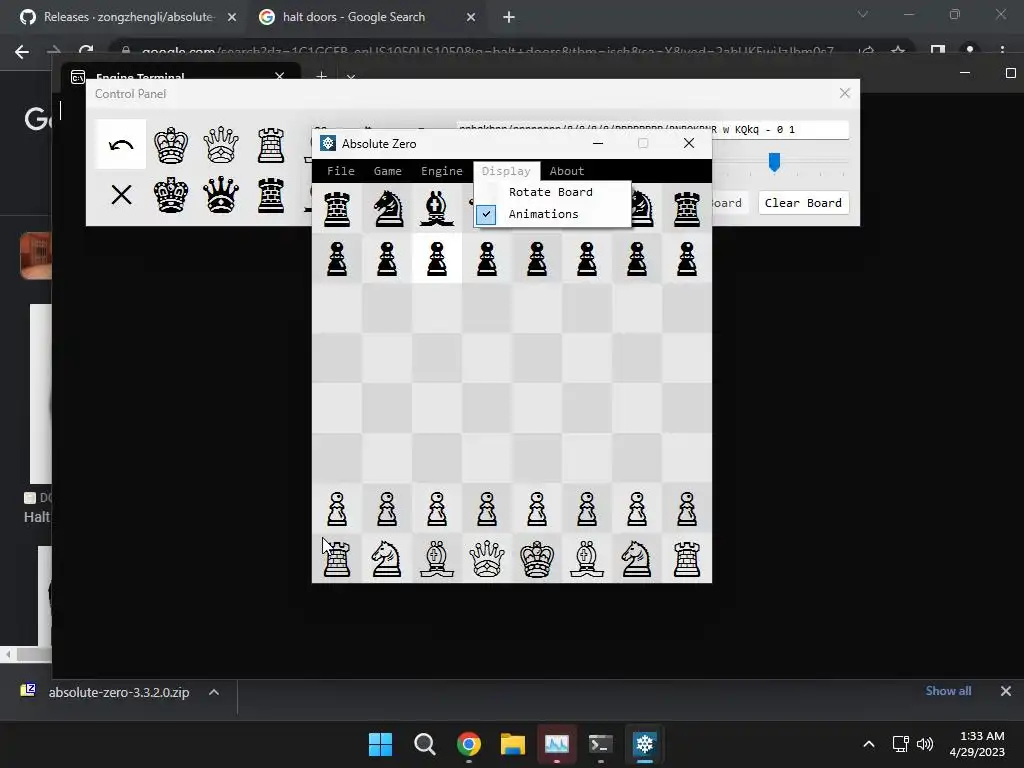Adjust the blue slider thumb in Control Panel

774,161
